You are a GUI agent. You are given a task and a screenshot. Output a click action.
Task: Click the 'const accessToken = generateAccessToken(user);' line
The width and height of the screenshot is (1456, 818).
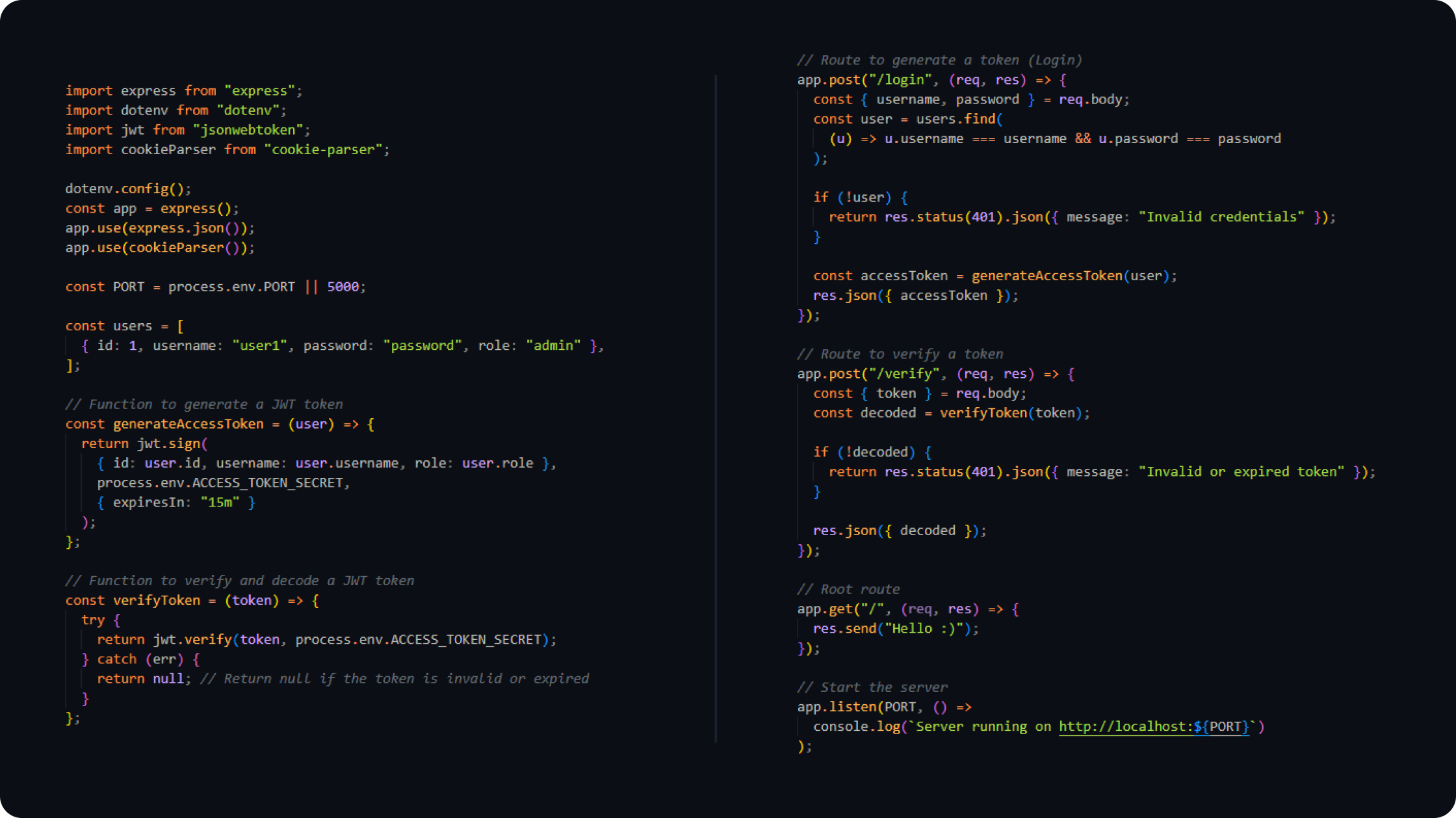[995, 275]
